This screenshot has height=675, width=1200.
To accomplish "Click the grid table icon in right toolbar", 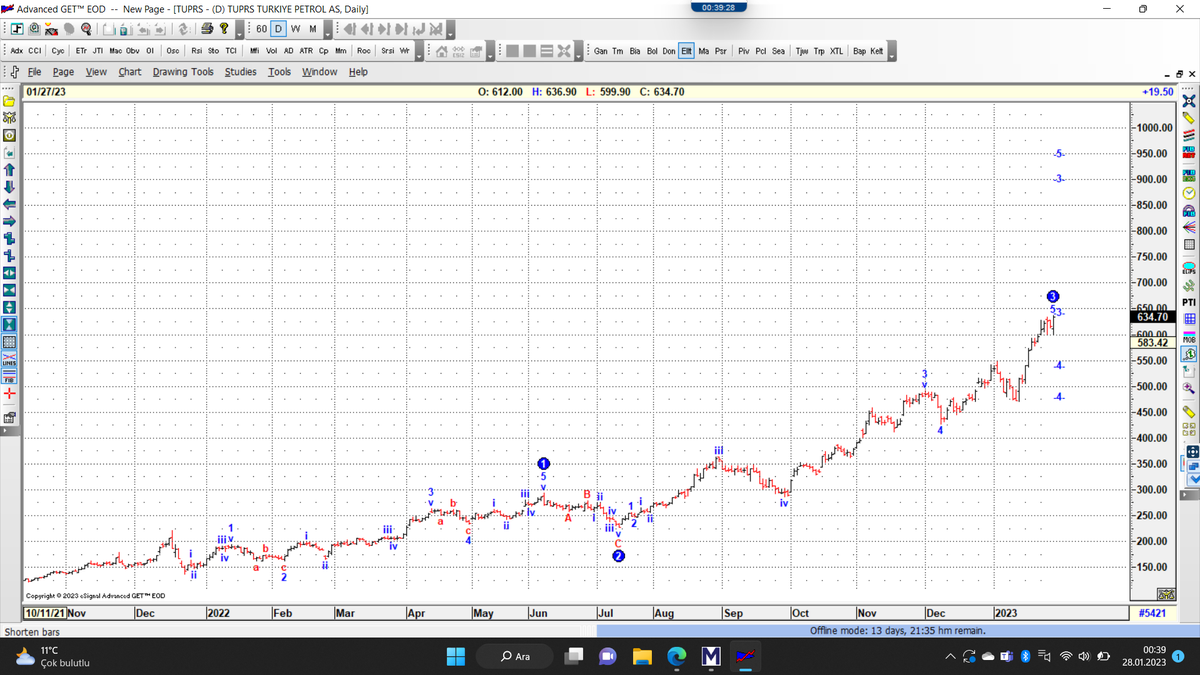I will [1189, 245].
